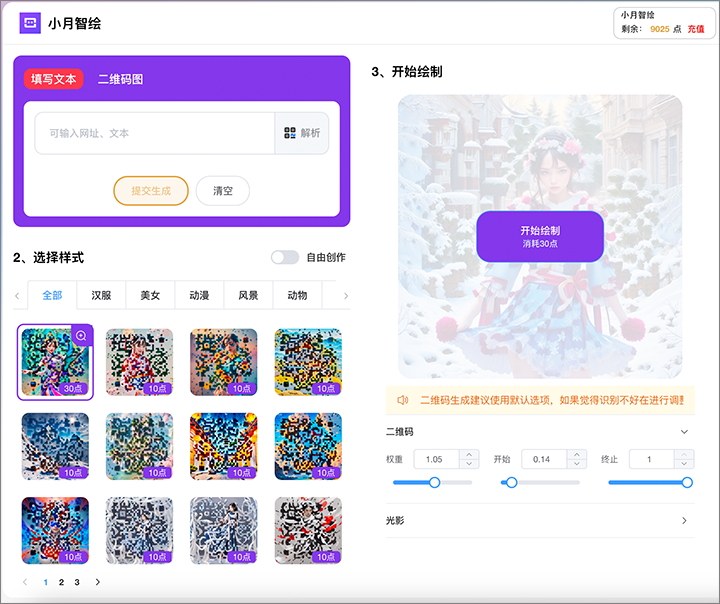Adjust the 权重 slider handle

click(x=434, y=482)
